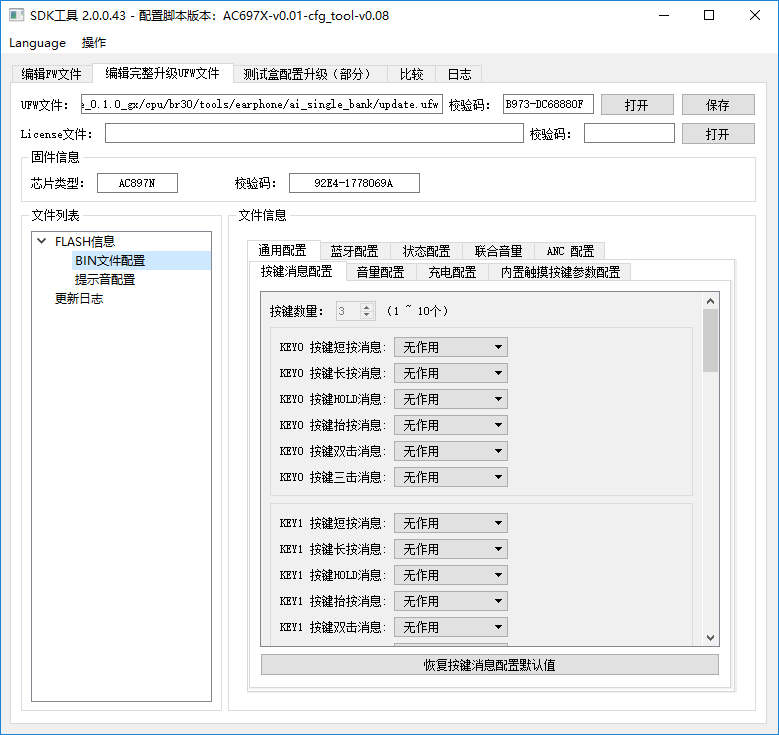This screenshot has height=735, width=779.
Task: Minimize the SDK tool window
Action: pos(664,15)
